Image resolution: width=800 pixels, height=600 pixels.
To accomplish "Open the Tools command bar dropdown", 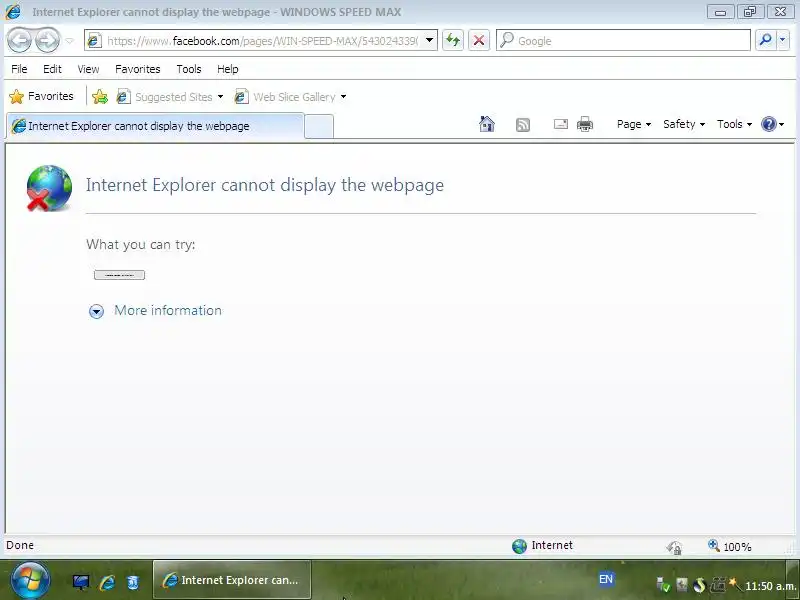I will coord(734,124).
